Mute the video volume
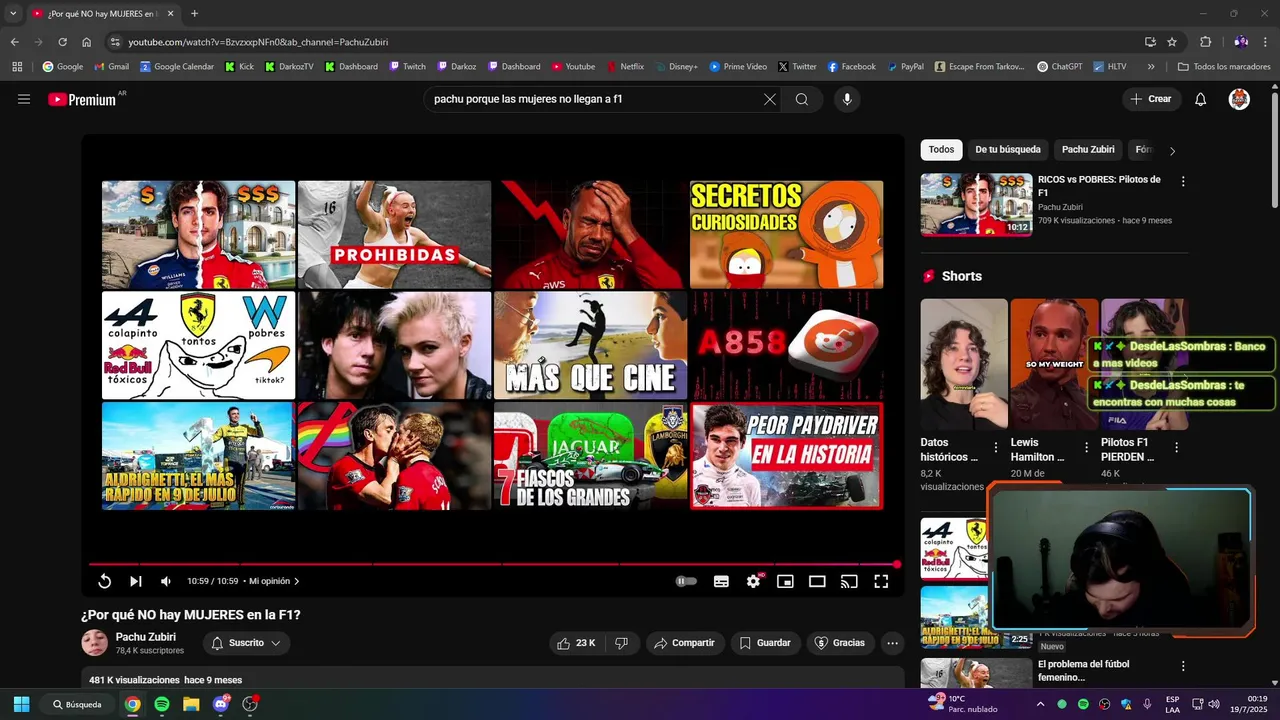The image size is (1280, 720). 166,581
